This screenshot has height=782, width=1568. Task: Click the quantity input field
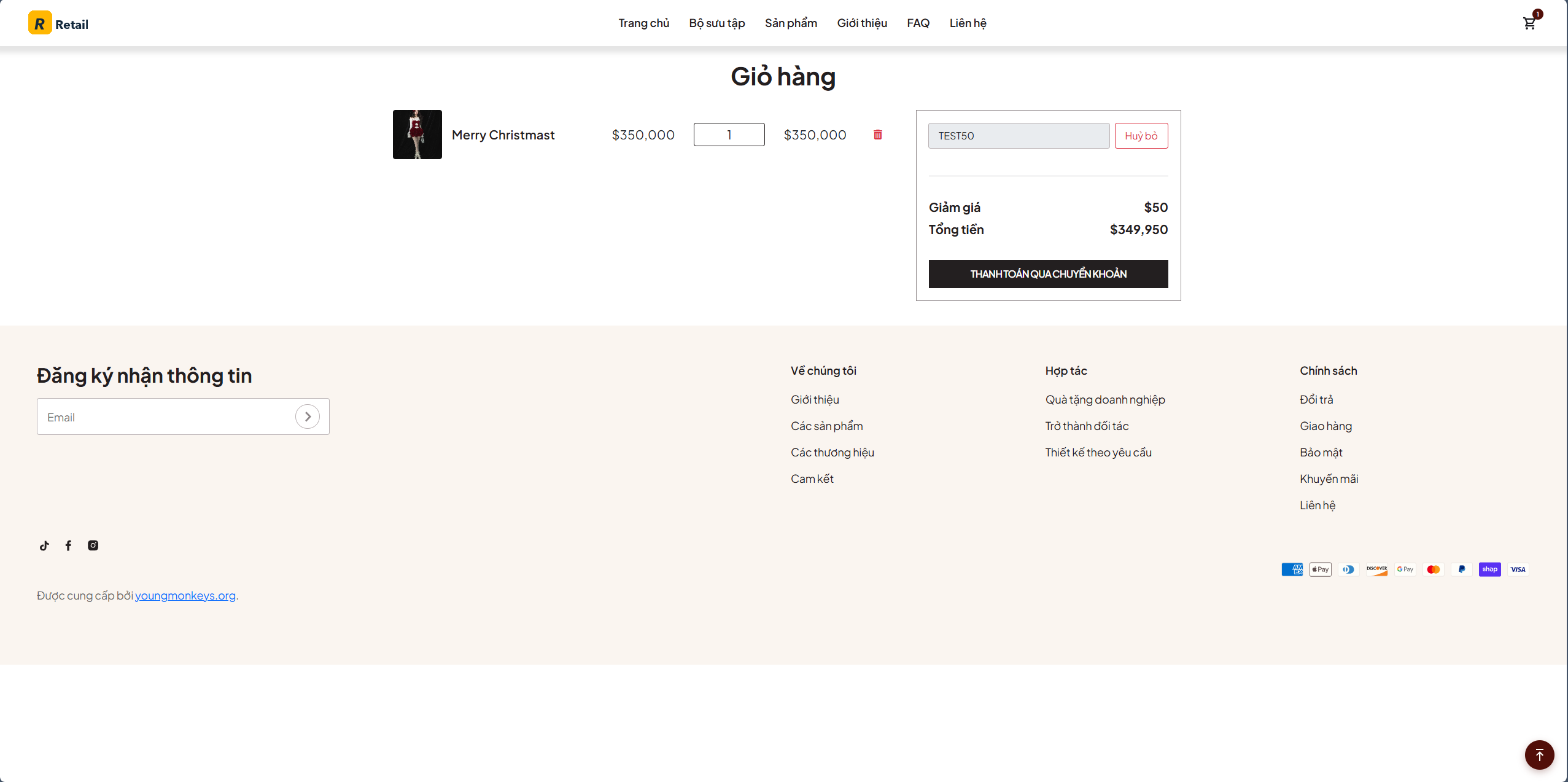729,135
